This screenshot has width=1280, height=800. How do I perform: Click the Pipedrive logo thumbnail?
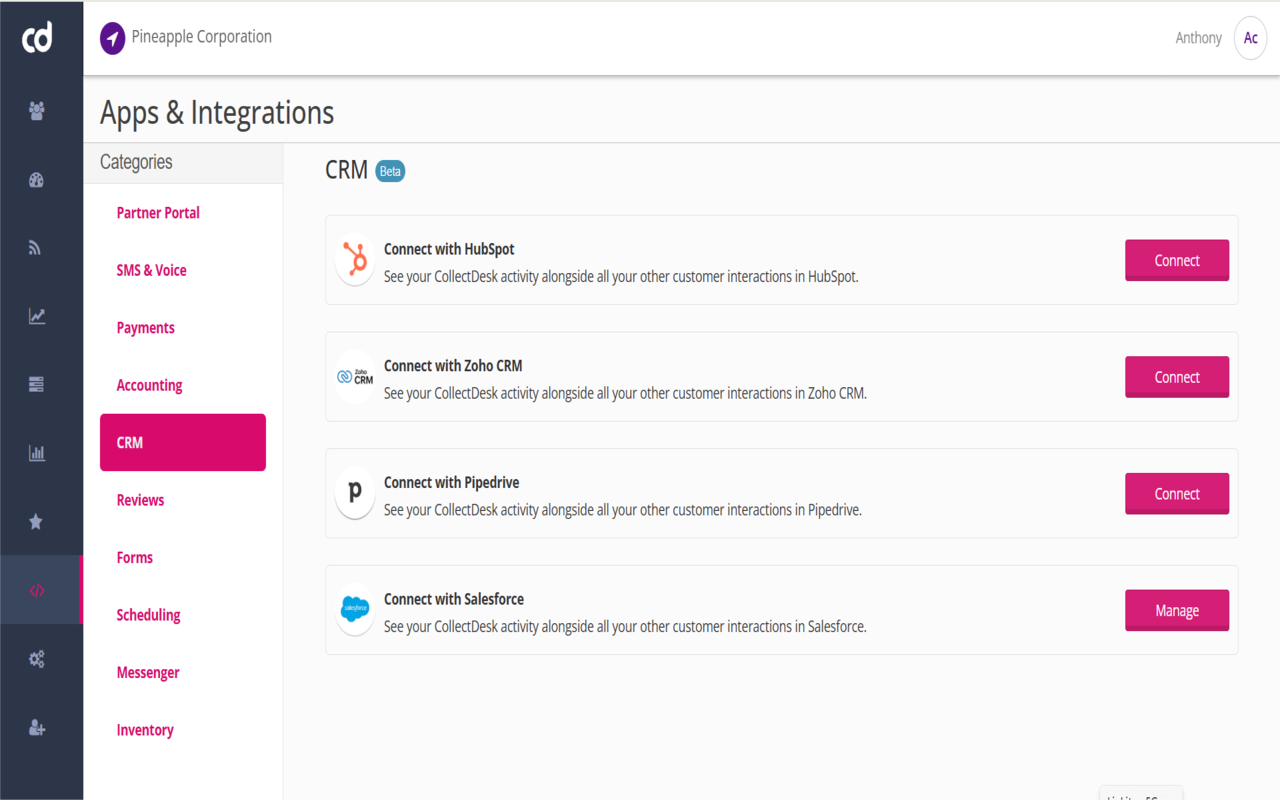(354, 493)
